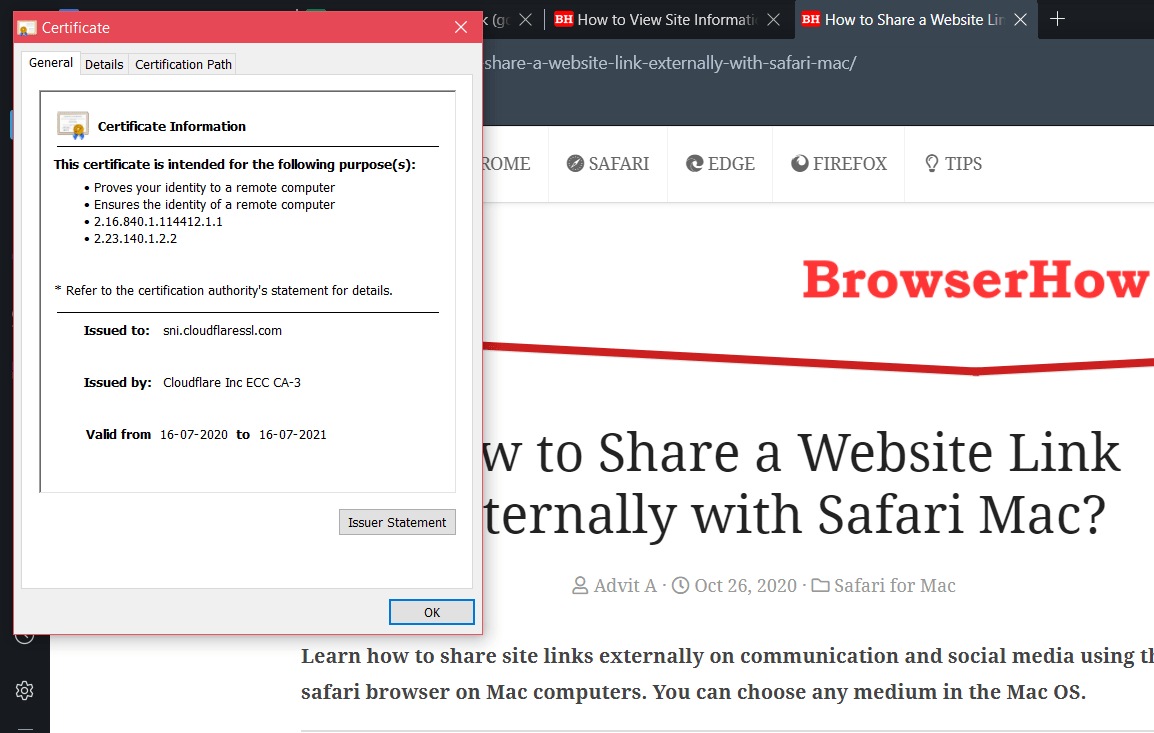The image size is (1154, 733).
Task: Switch to the Details tab in Certificate dialog
Action: point(104,65)
